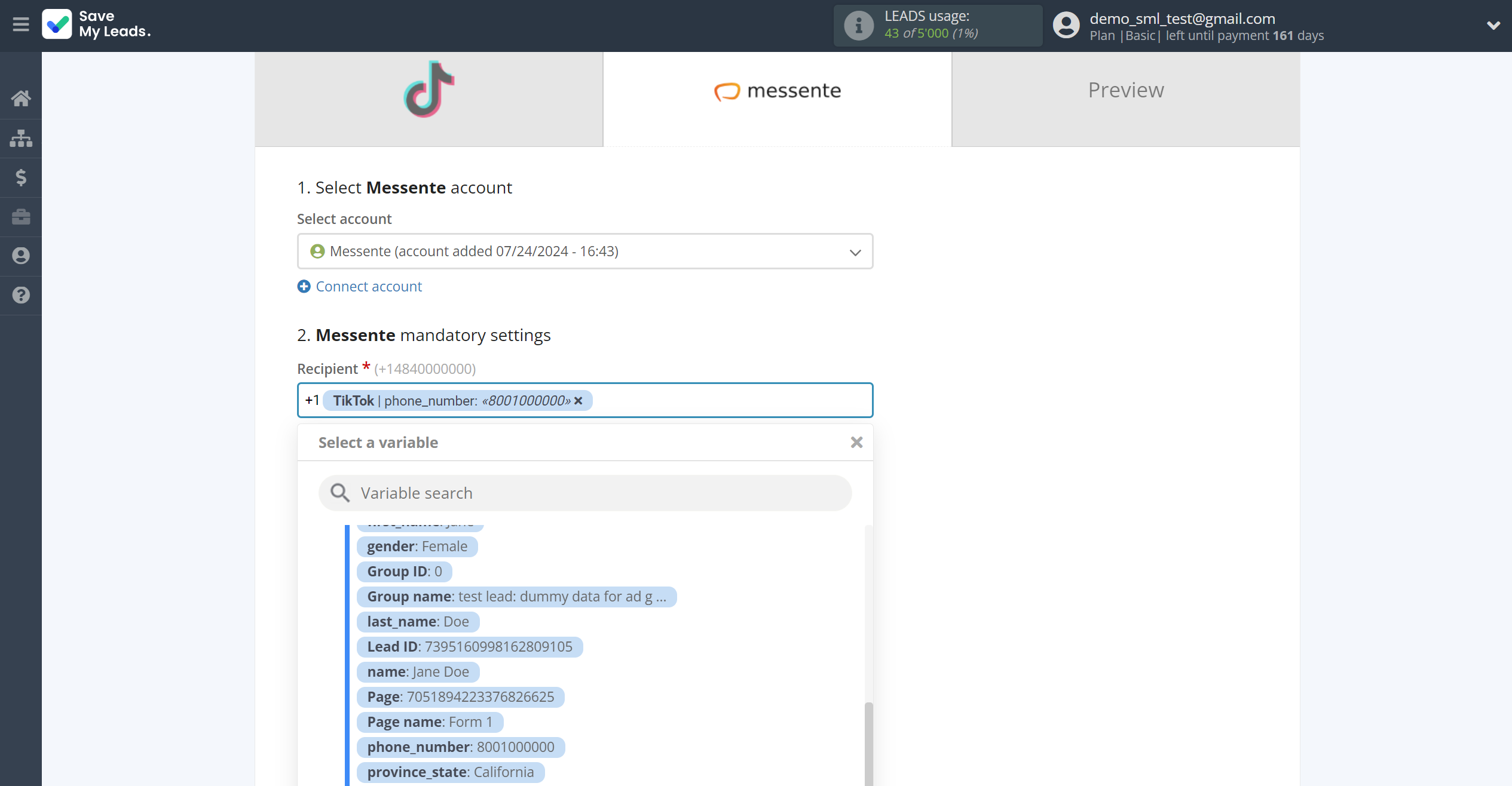Select the province_state: California variable
Image resolution: width=1512 pixels, height=786 pixels.
[x=451, y=772]
